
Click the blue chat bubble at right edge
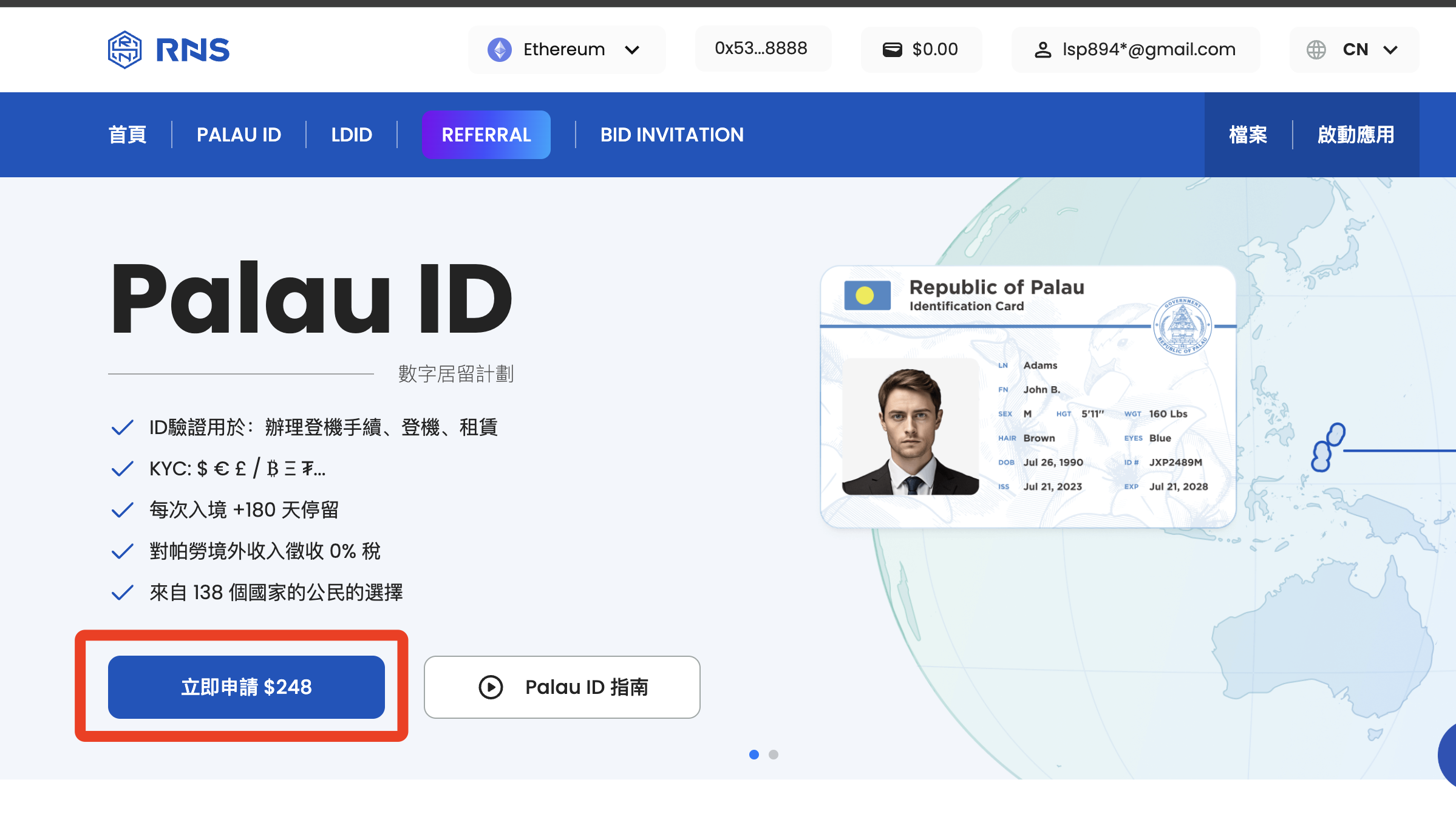tap(1447, 755)
